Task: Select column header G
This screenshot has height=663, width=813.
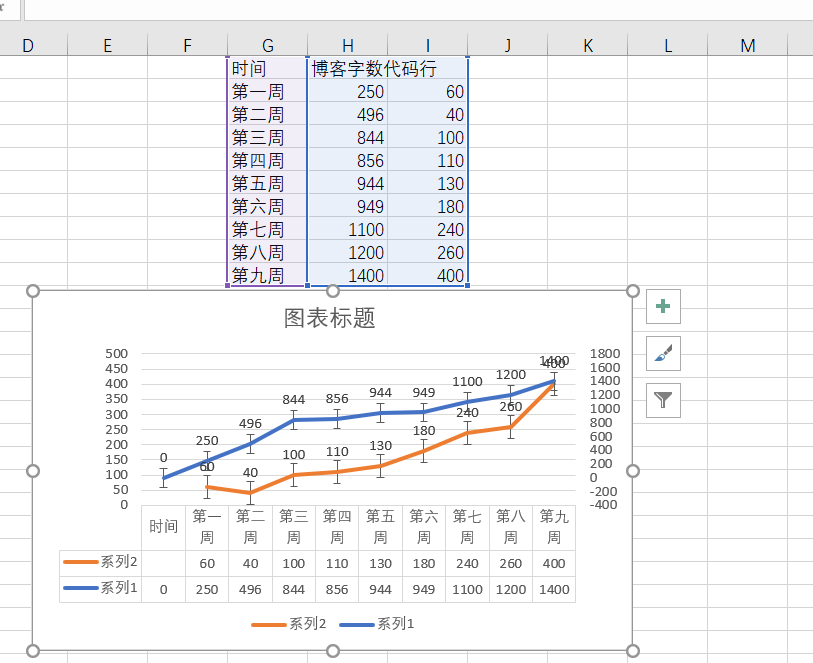Action: pos(268,46)
